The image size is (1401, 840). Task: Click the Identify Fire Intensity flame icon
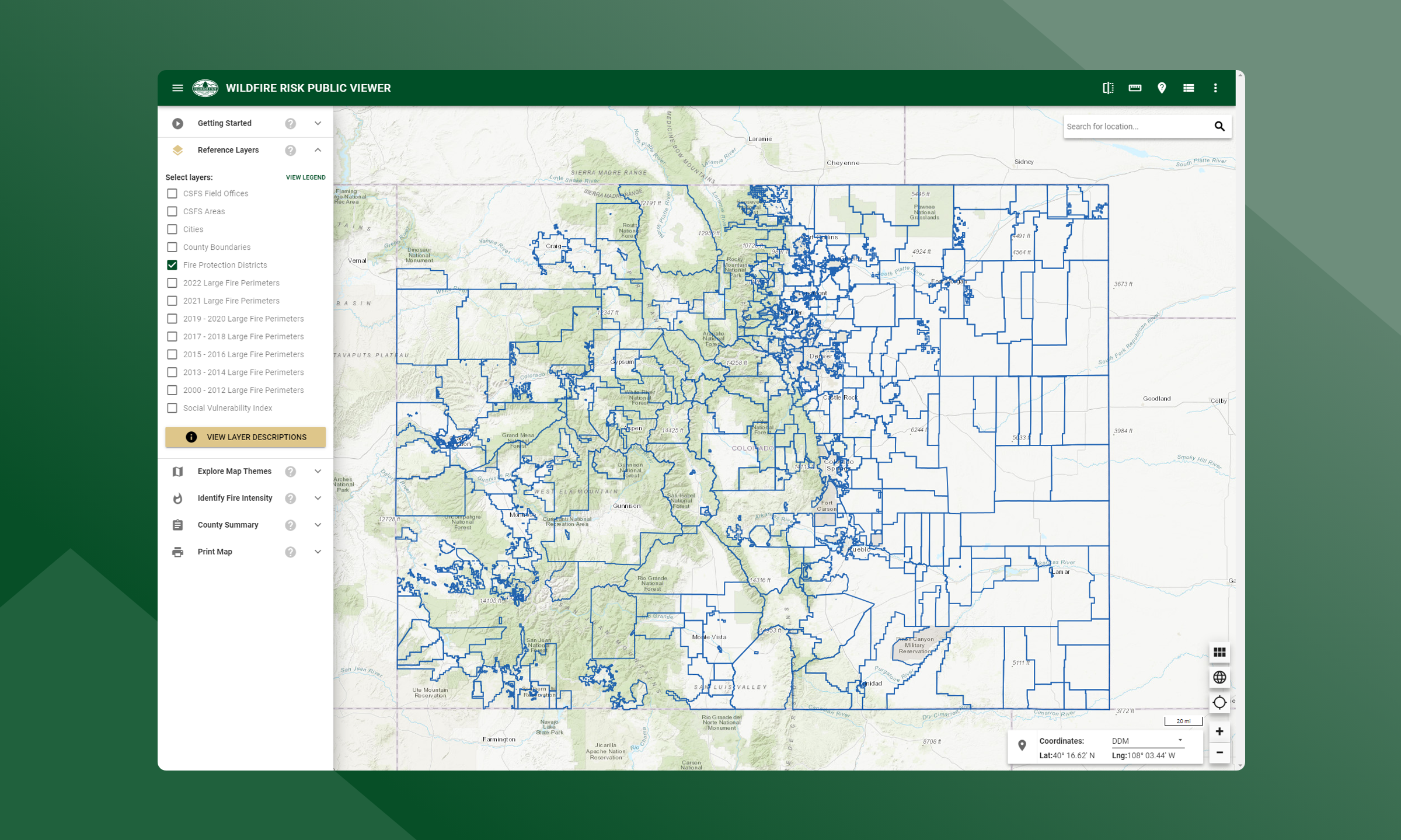point(177,498)
